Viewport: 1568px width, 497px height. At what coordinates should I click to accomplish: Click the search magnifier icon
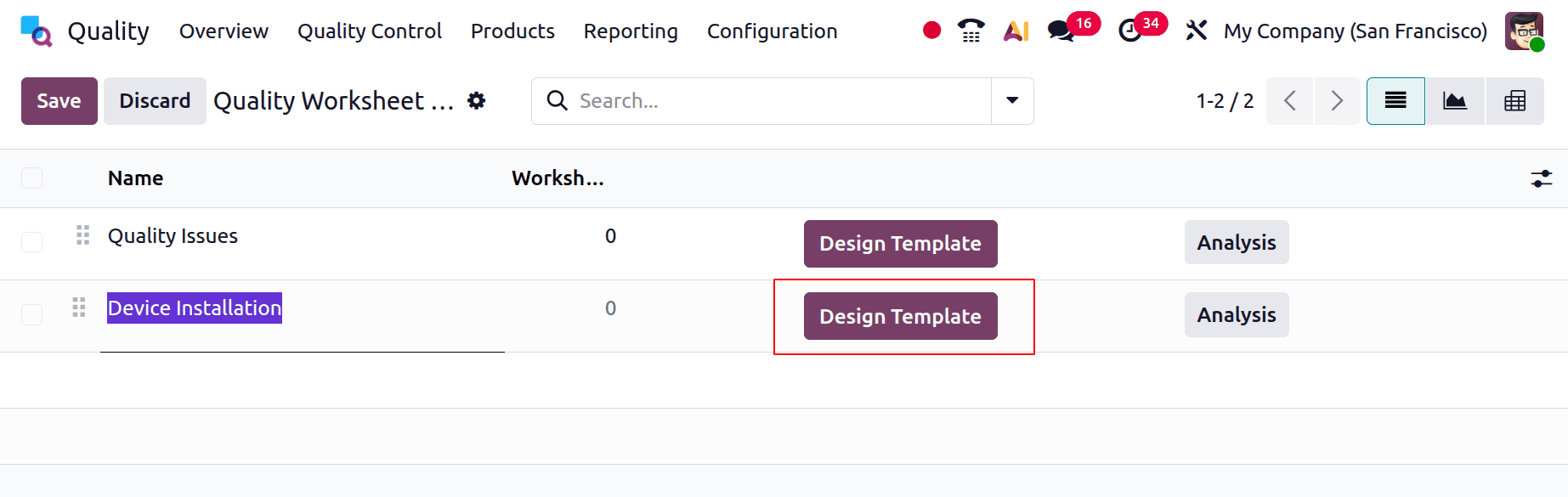557,100
